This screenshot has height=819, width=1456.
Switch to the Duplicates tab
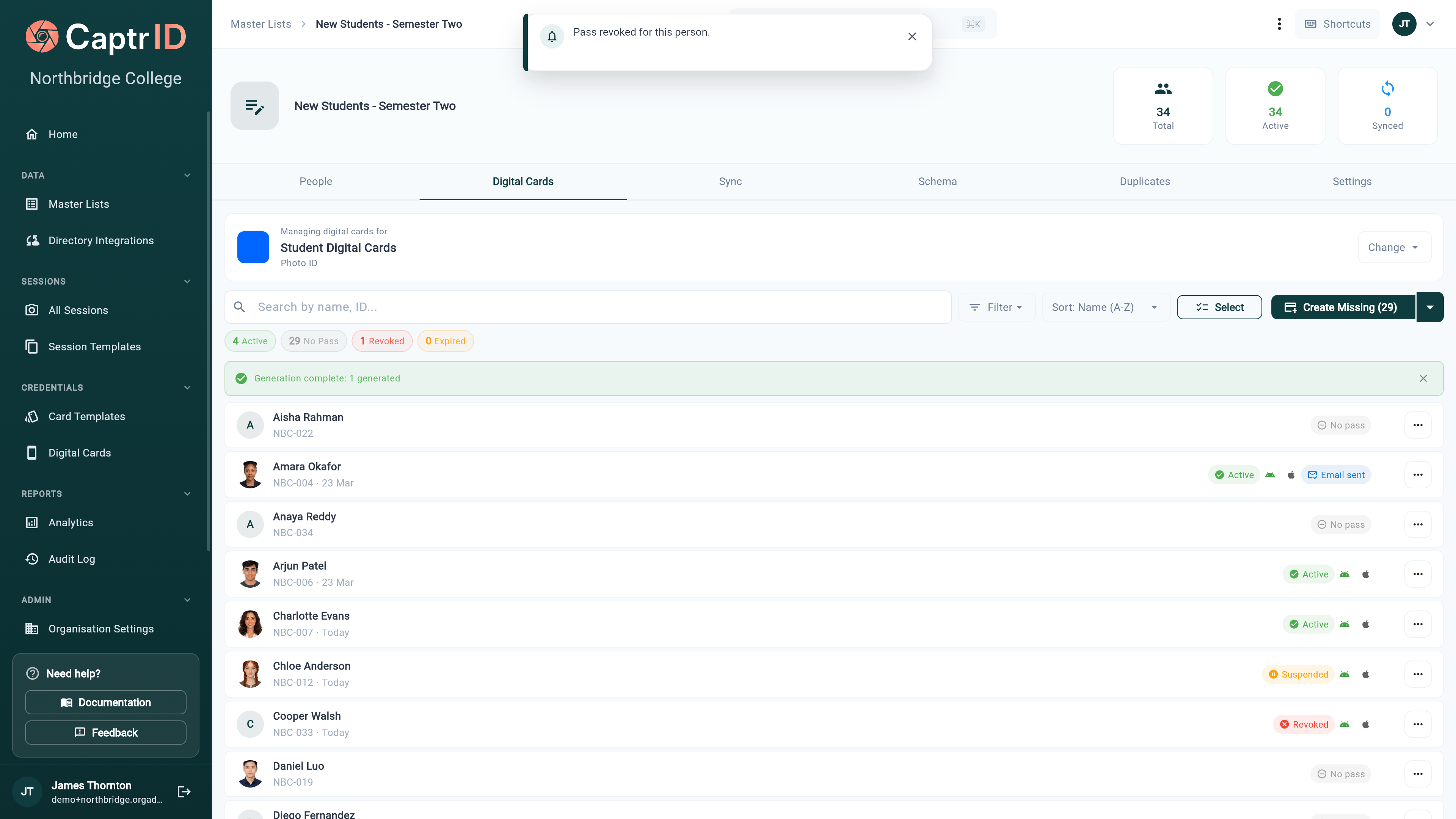pyautogui.click(x=1145, y=182)
